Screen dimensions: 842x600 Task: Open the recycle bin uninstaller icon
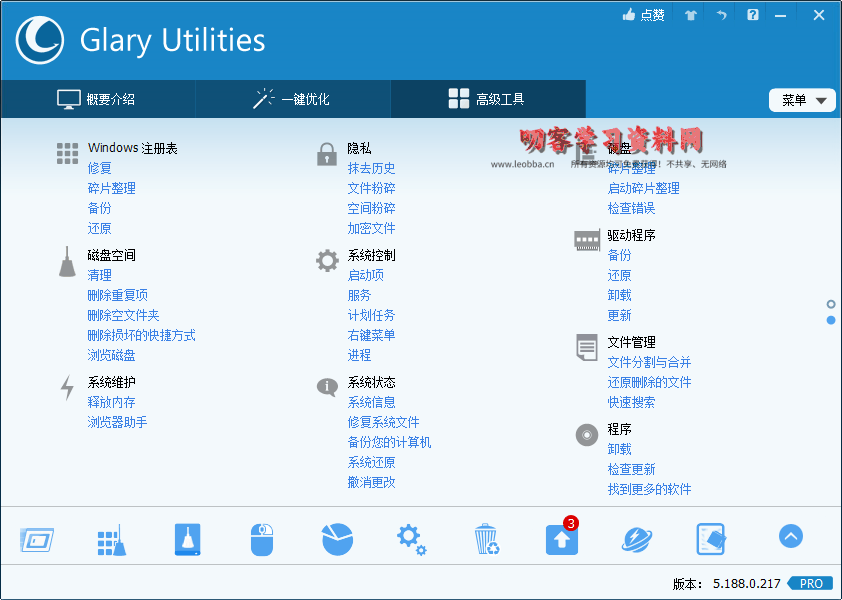(x=486, y=540)
